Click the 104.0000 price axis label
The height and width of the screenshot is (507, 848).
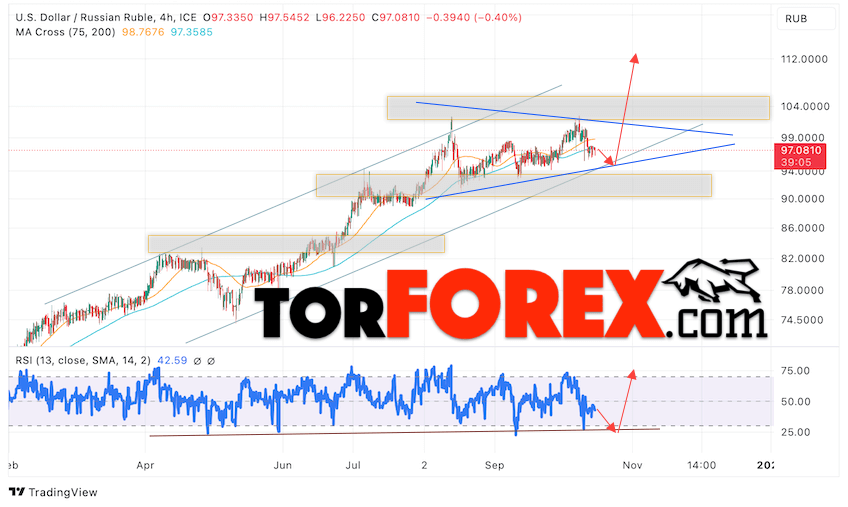tap(805, 106)
